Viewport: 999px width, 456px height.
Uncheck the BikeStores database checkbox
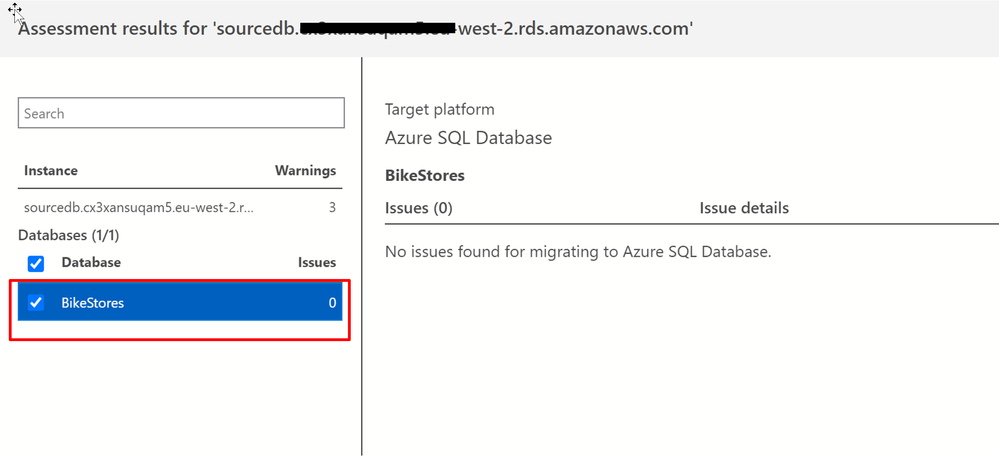36,303
